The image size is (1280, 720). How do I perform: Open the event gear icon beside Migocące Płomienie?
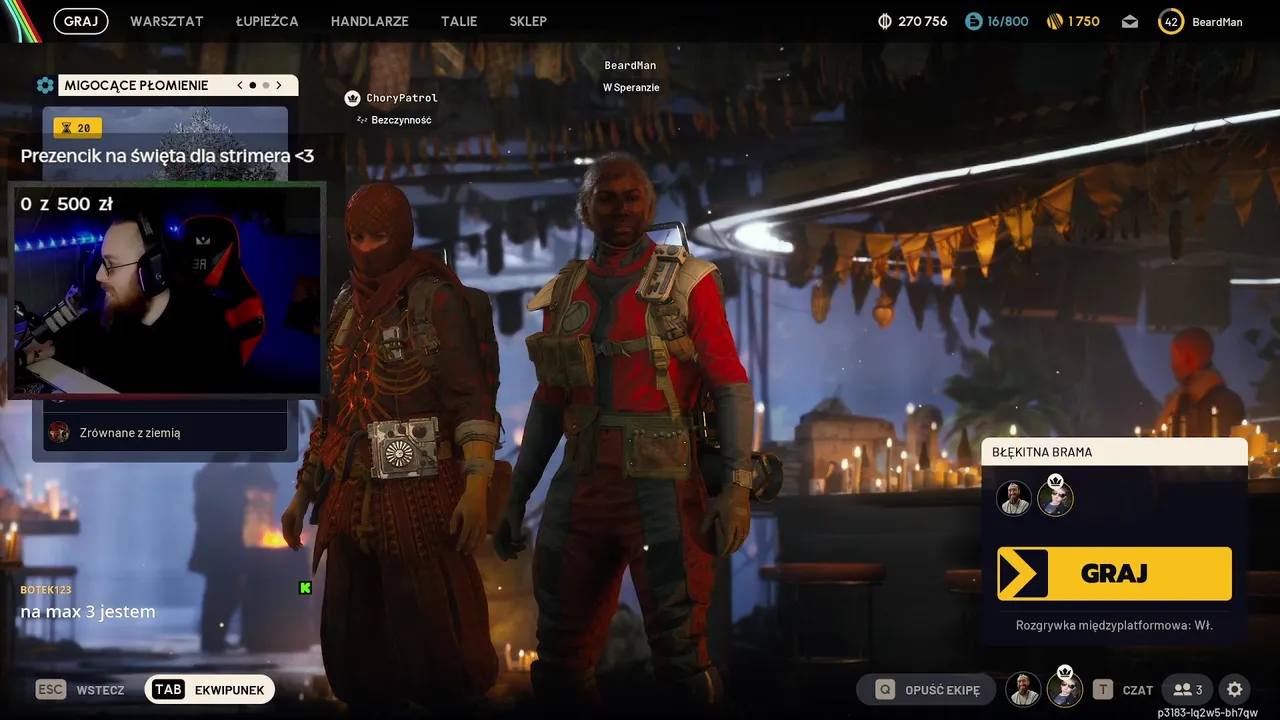(45, 85)
